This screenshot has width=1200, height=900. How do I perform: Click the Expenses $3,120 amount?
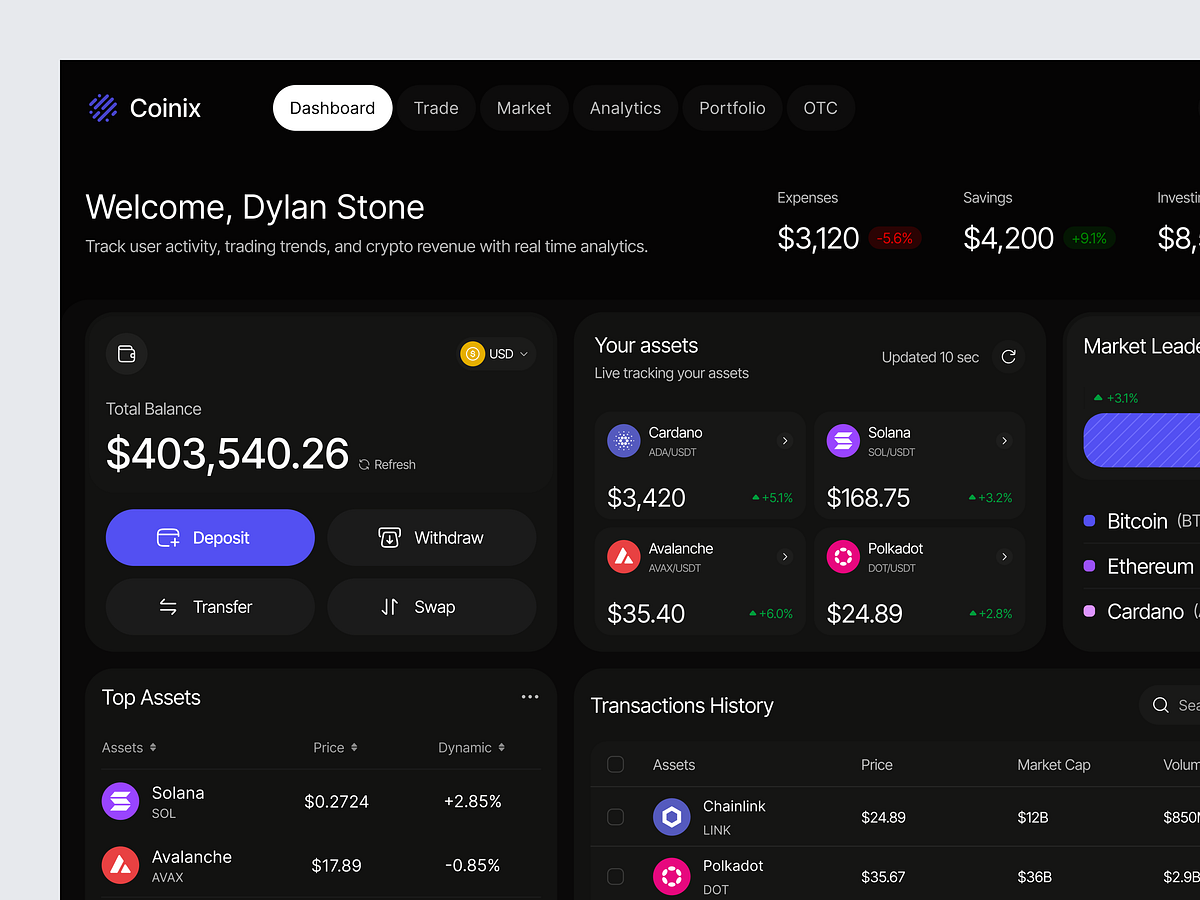[x=818, y=238]
